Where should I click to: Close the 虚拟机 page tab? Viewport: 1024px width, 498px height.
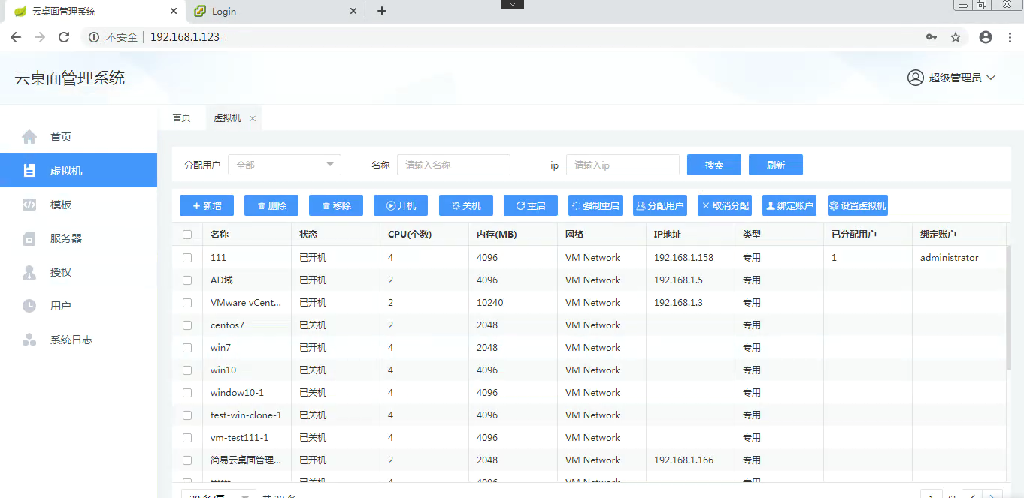tap(252, 119)
